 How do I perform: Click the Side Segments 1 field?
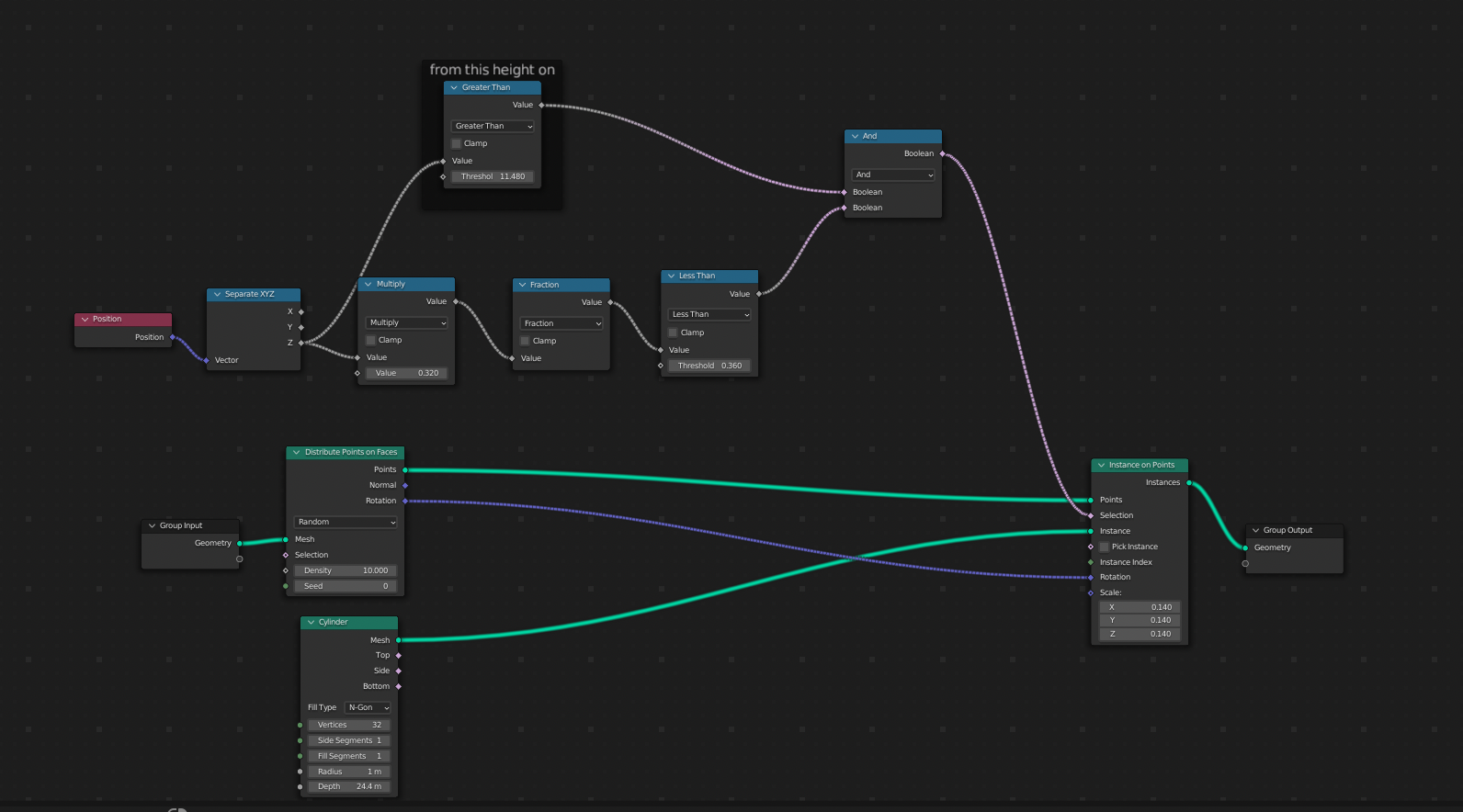(349, 741)
